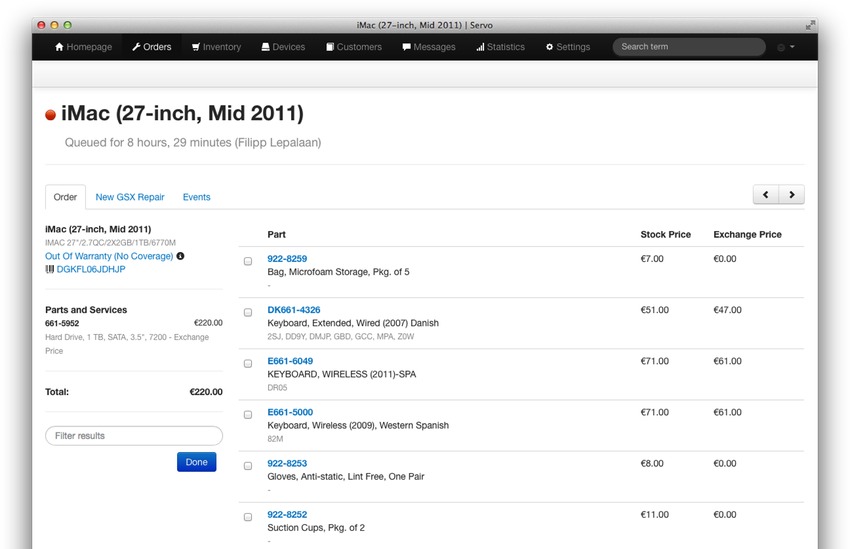The height and width of the screenshot is (549, 850).
Task: Click part number 661-5952 in Parts and Services
Action: coord(62,323)
